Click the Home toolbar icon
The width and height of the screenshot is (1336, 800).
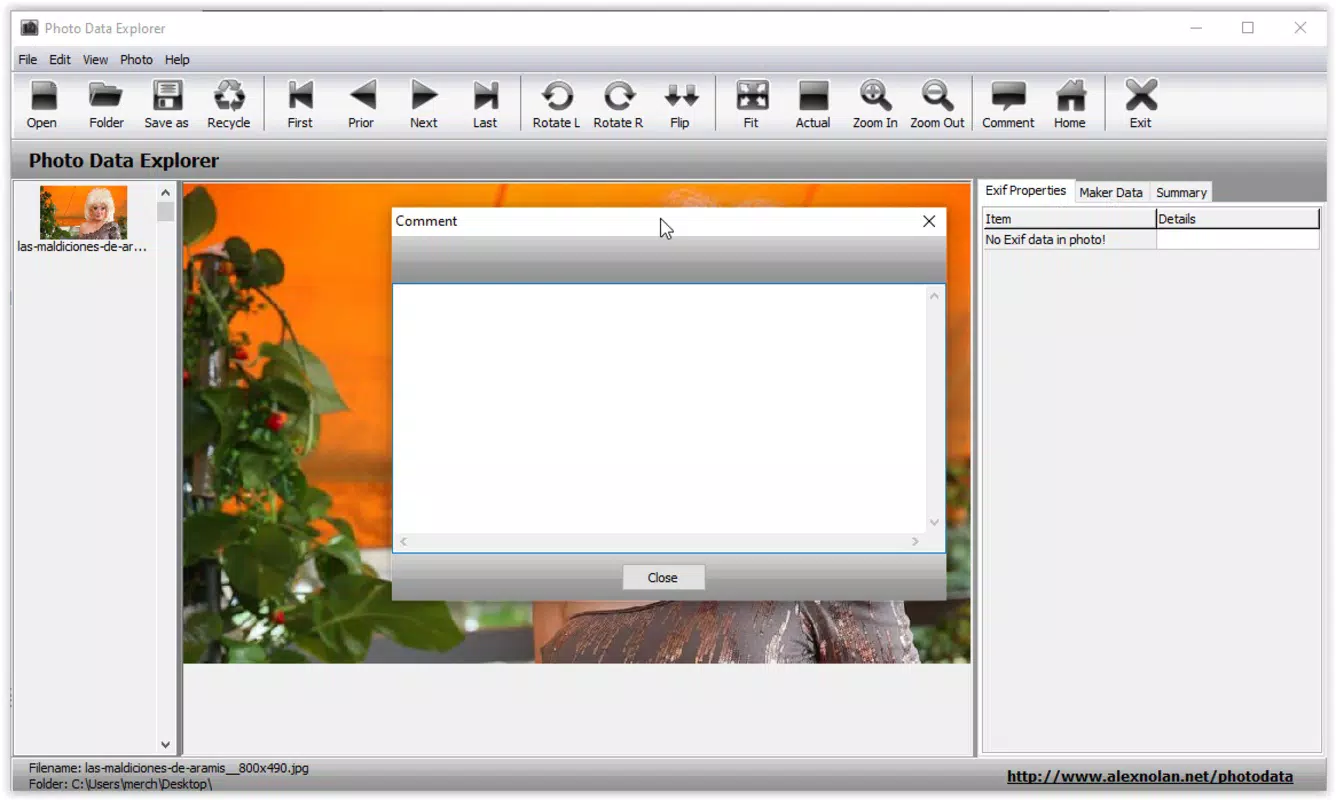1070,104
